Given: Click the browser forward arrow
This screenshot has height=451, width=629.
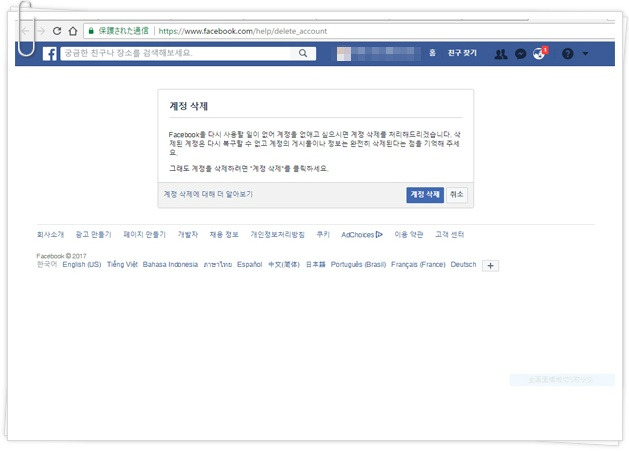Looking at the screenshot, I should (41, 31).
